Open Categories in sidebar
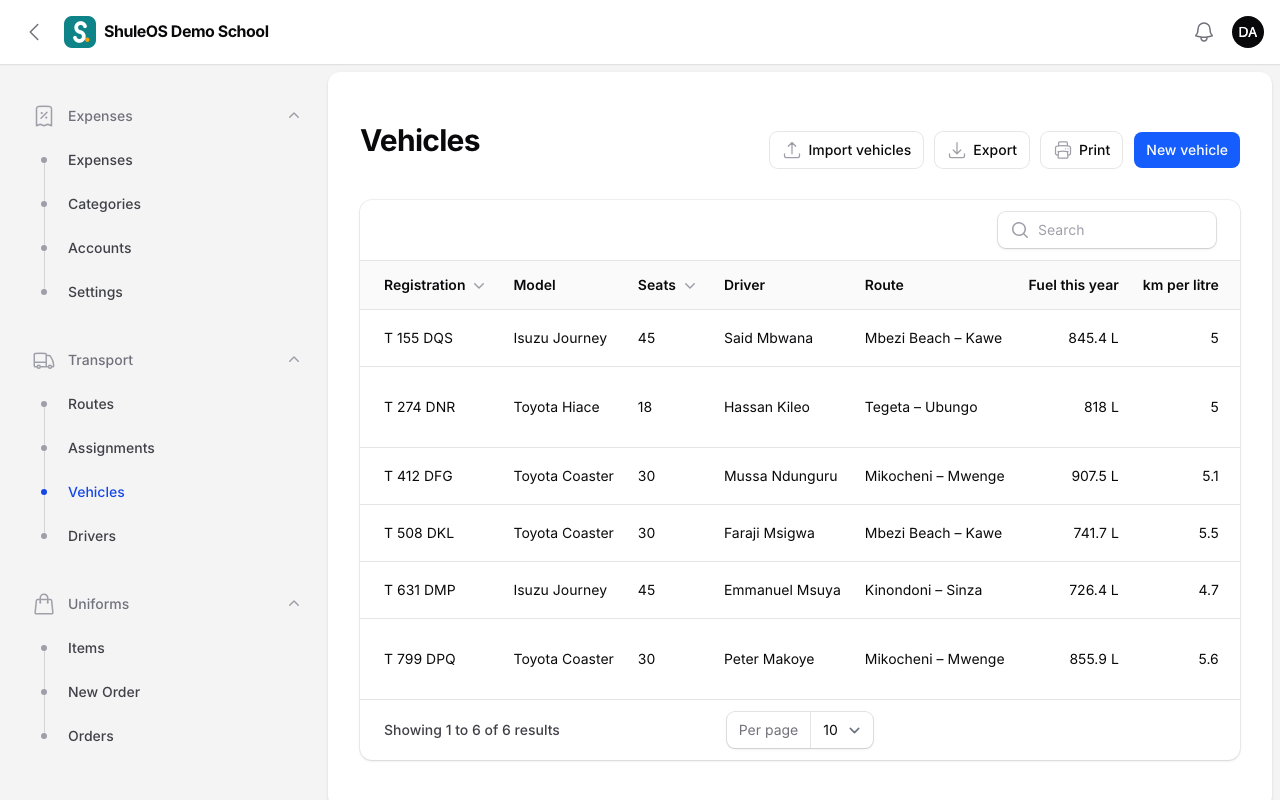1280x800 pixels. [x=104, y=204]
